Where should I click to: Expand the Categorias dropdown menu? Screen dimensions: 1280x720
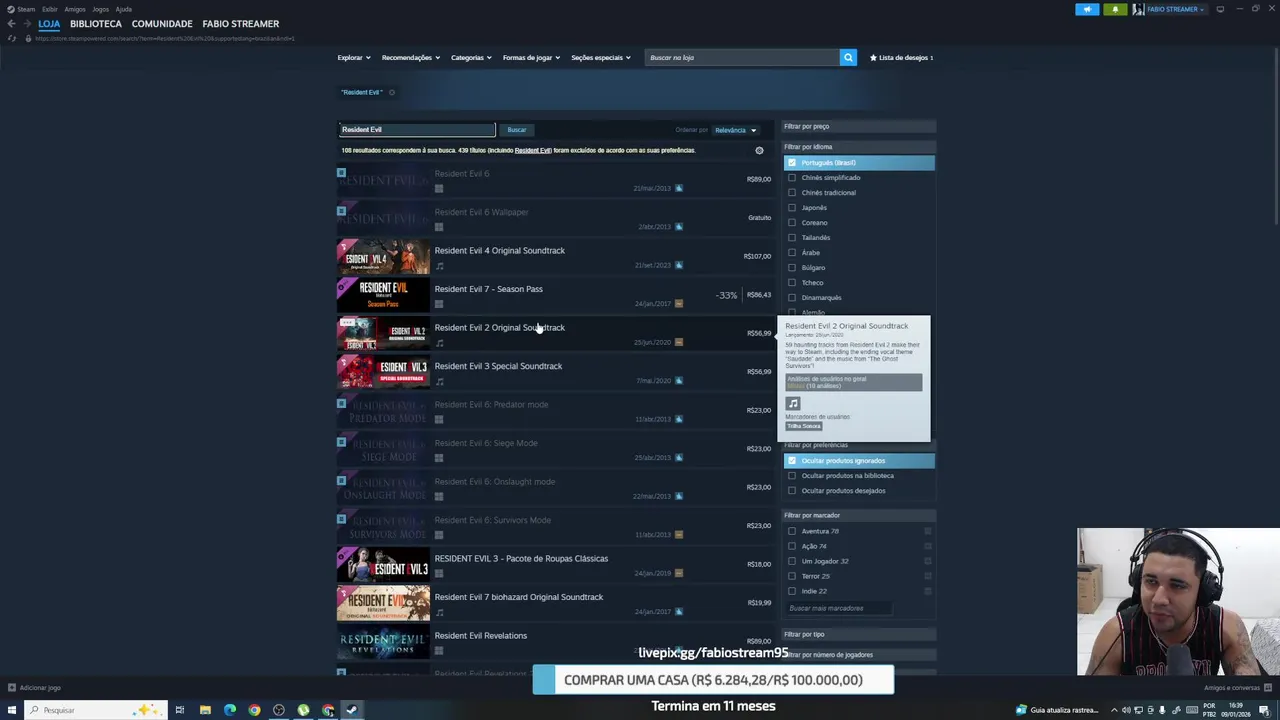click(x=471, y=58)
